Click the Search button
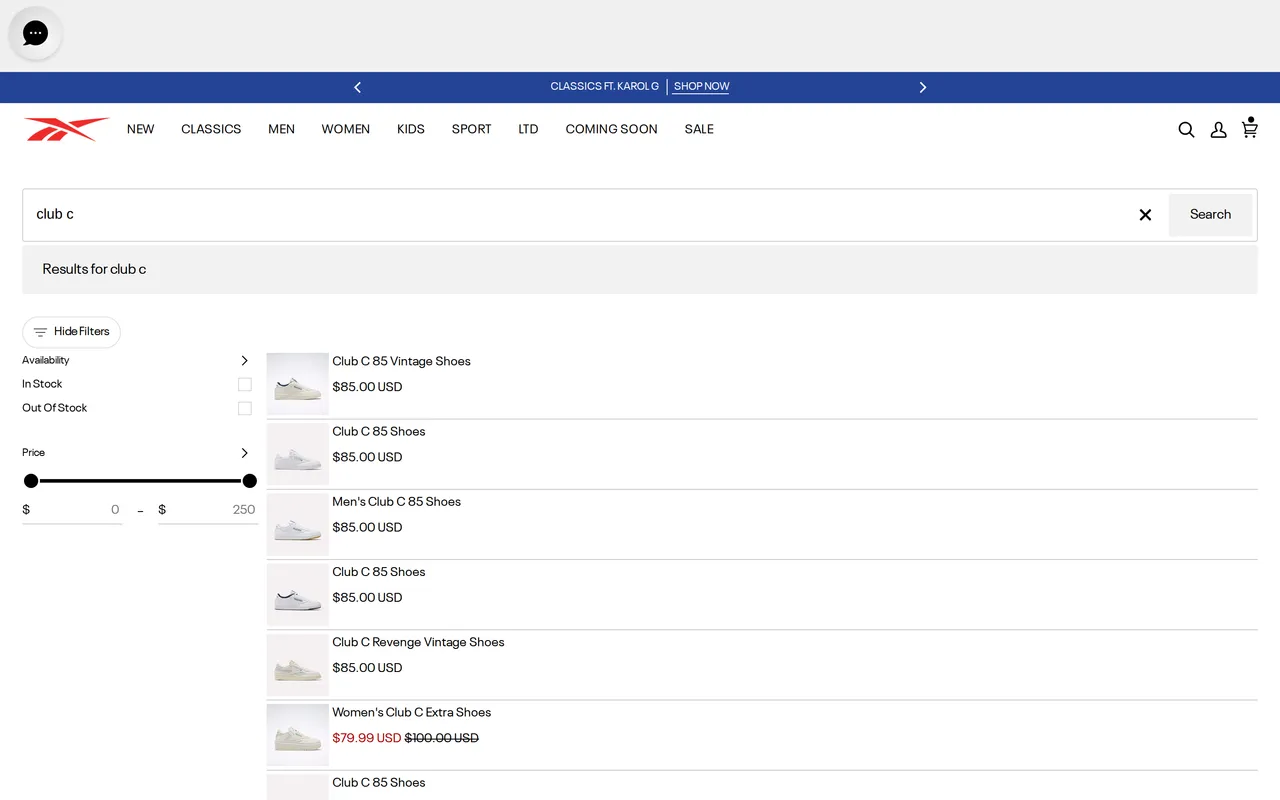This screenshot has width=1280, height=800. click(x=1210, y=215)
